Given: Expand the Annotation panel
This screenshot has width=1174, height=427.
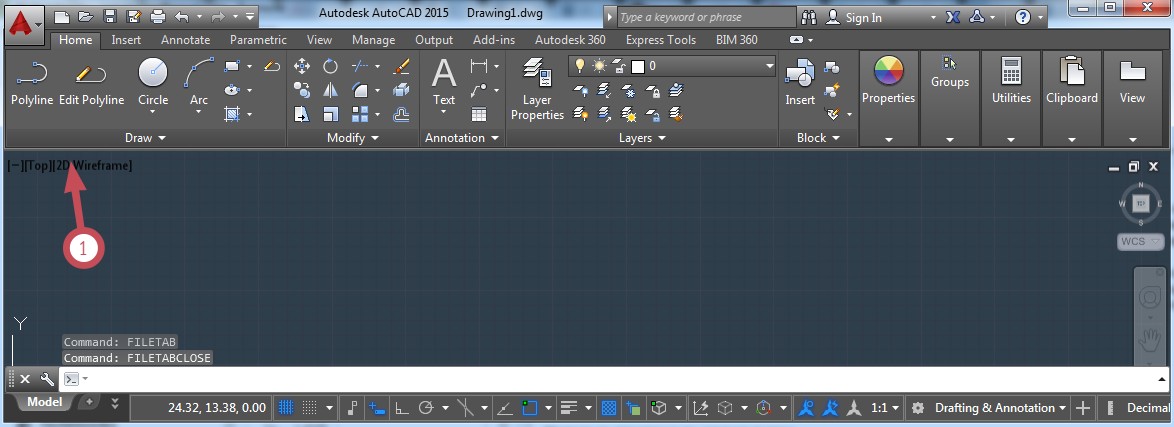Looking at the screenshot, I should click(x=462, y=138).
